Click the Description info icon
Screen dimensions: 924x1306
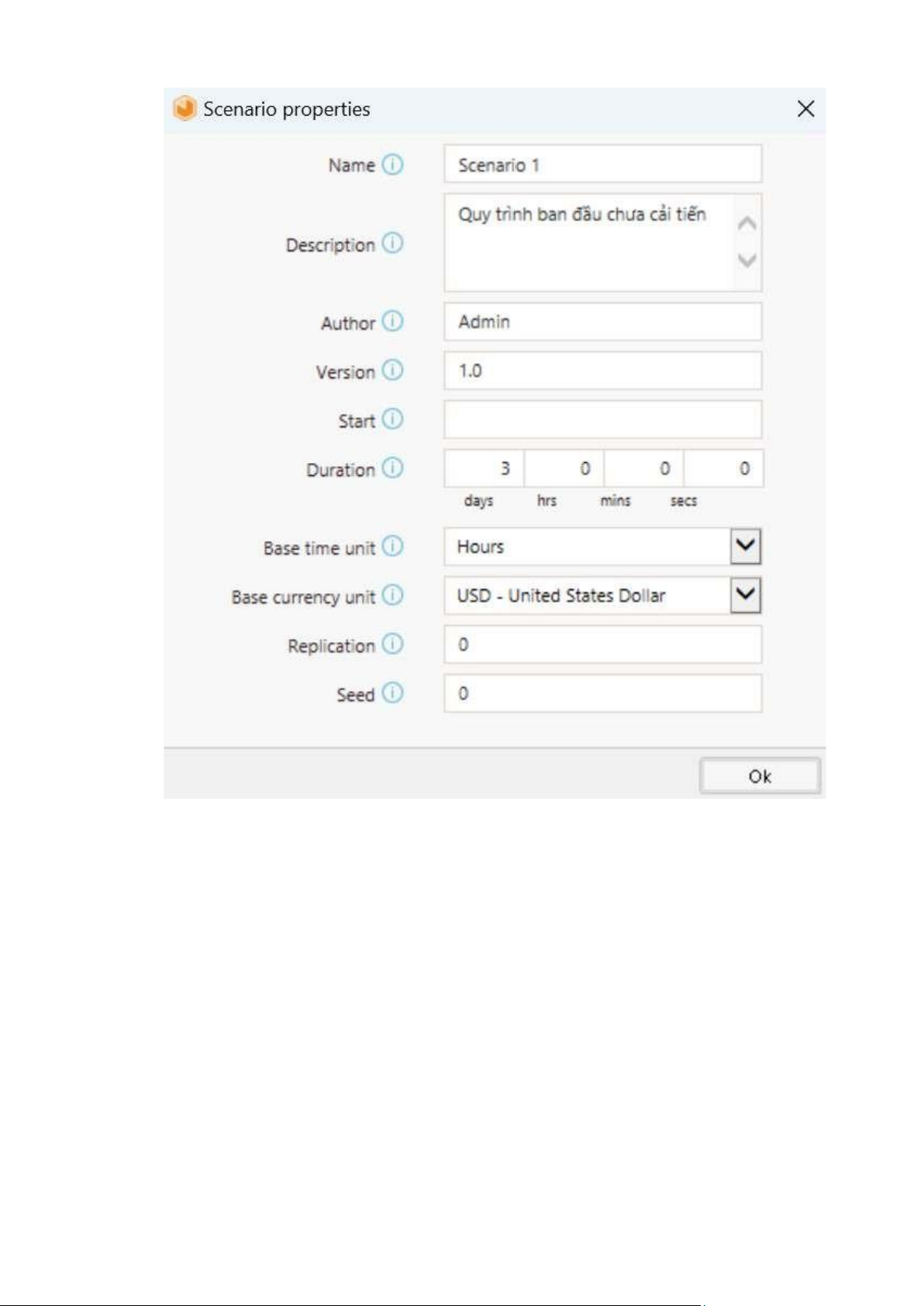pos(393,244)
